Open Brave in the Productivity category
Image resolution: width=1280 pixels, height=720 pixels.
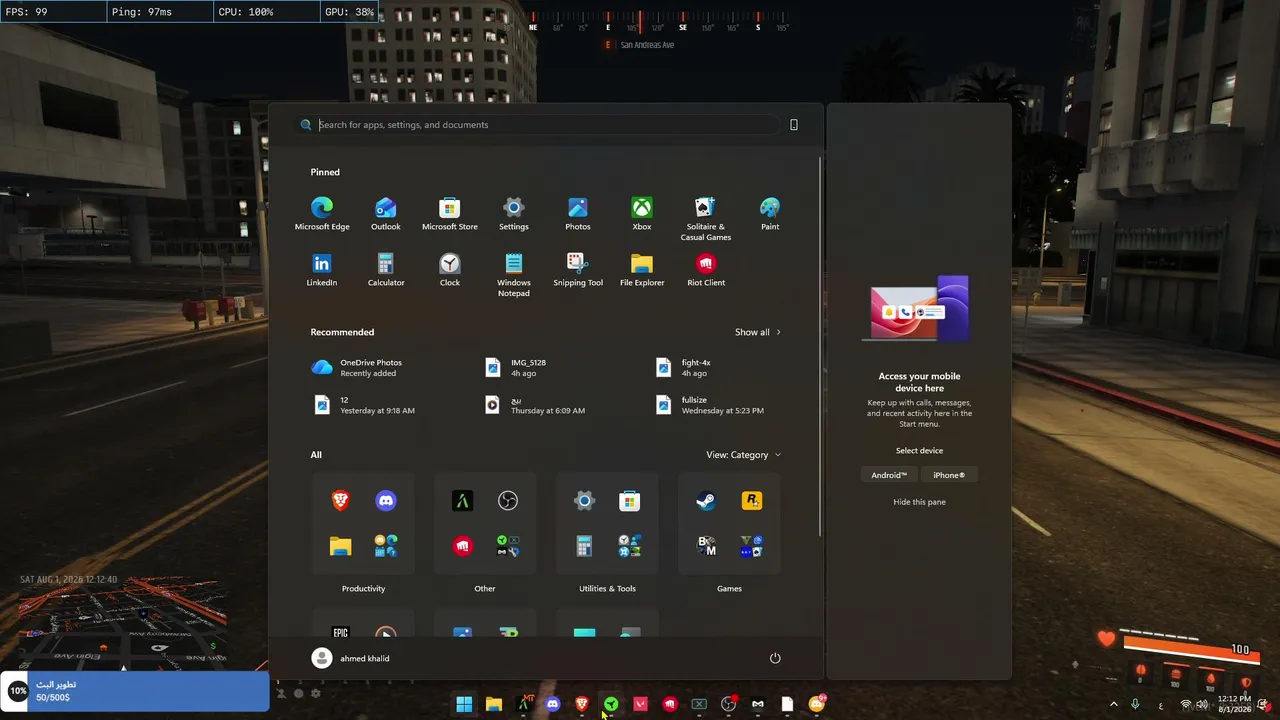coord(341,501)
